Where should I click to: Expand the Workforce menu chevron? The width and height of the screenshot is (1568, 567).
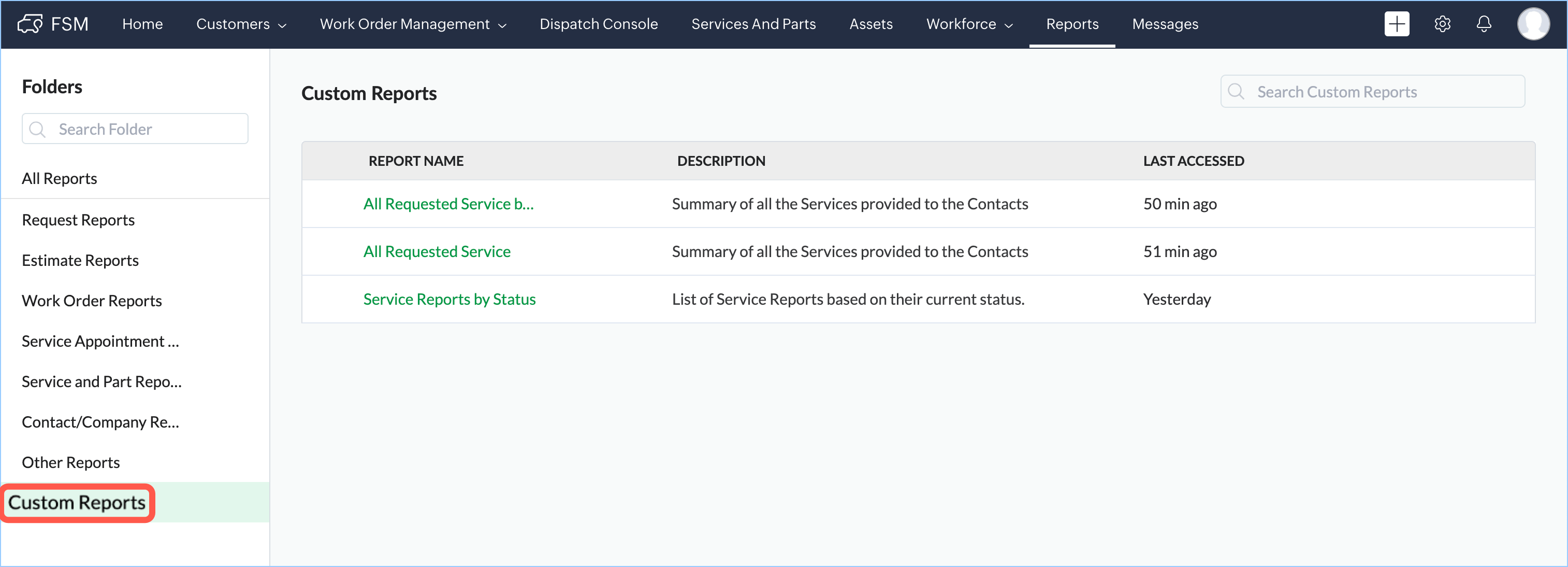point(1009,25)
